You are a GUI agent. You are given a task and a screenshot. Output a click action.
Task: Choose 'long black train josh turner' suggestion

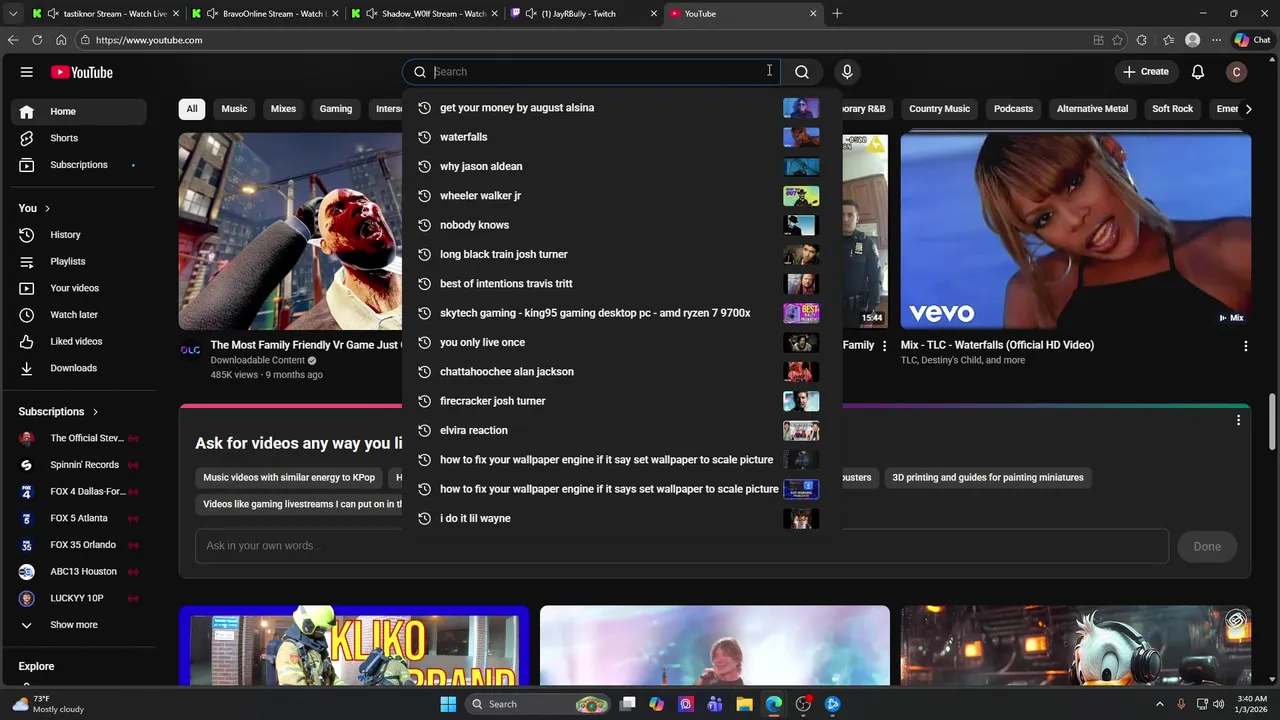coord(621,254)
